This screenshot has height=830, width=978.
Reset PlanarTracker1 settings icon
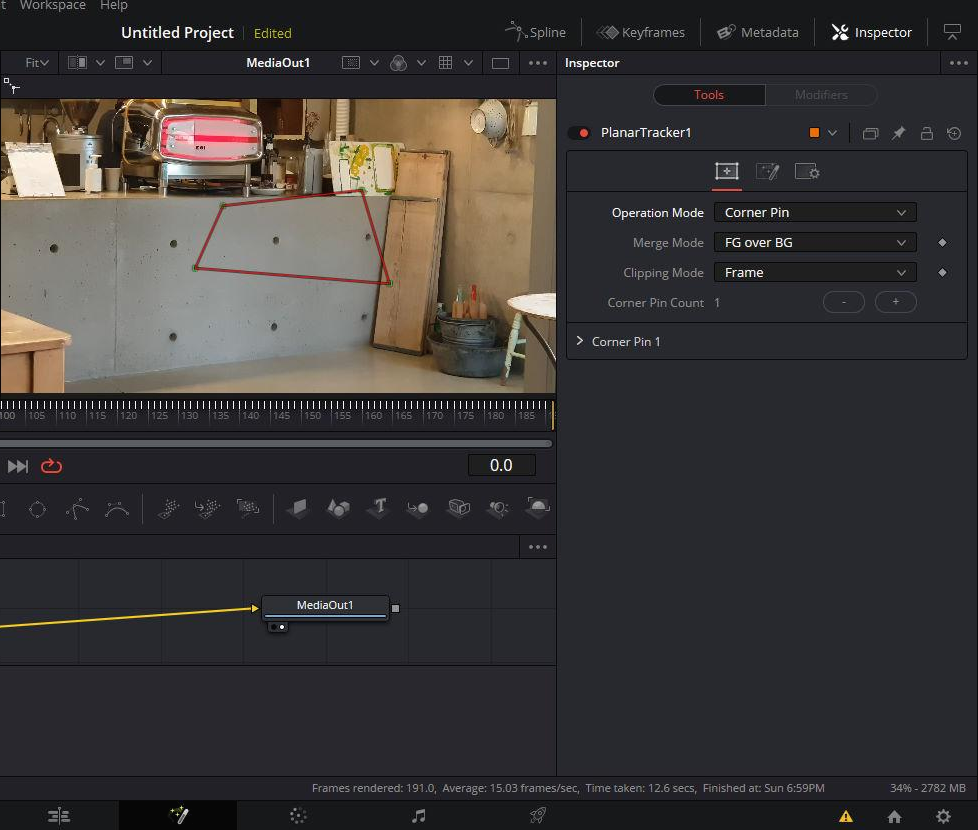coord(954,133)
